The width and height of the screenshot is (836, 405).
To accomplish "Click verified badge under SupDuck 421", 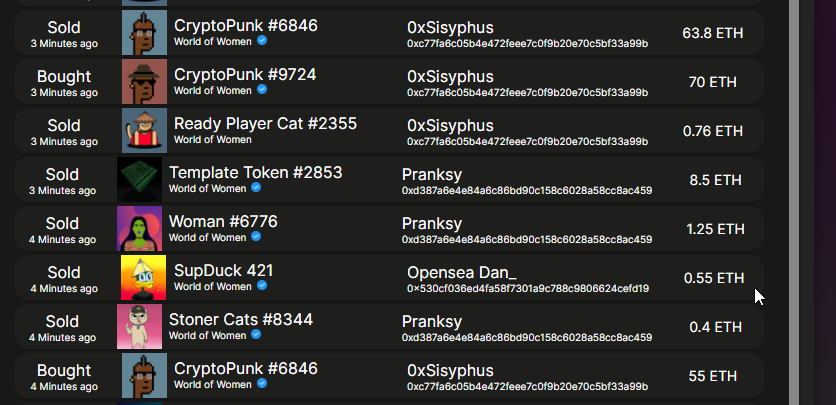I will 262,286.
